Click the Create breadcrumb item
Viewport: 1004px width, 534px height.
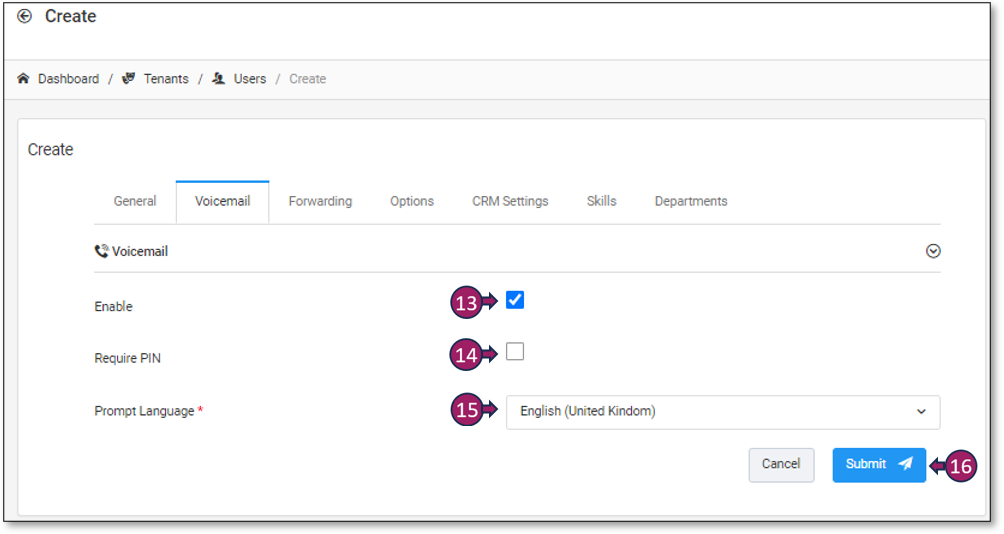(x=307, y=79)
